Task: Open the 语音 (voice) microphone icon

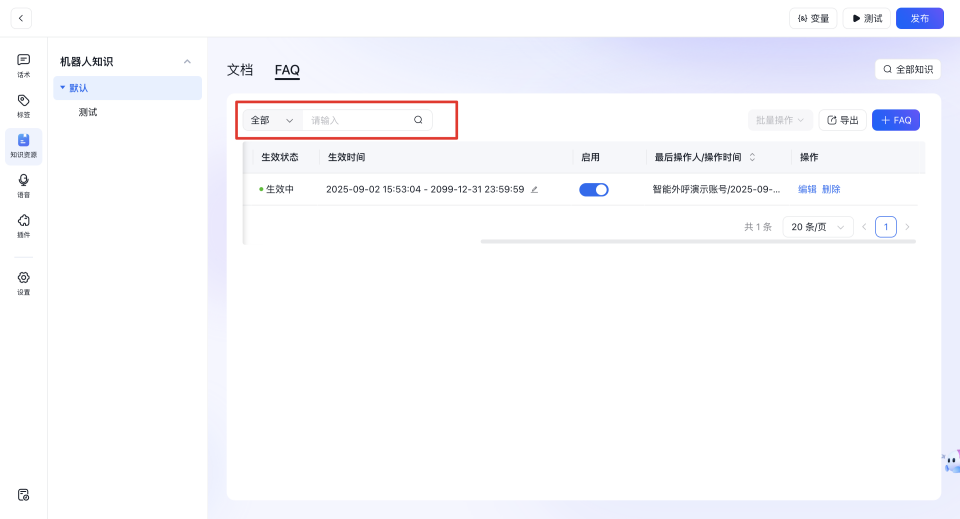Action: point(23,185)
